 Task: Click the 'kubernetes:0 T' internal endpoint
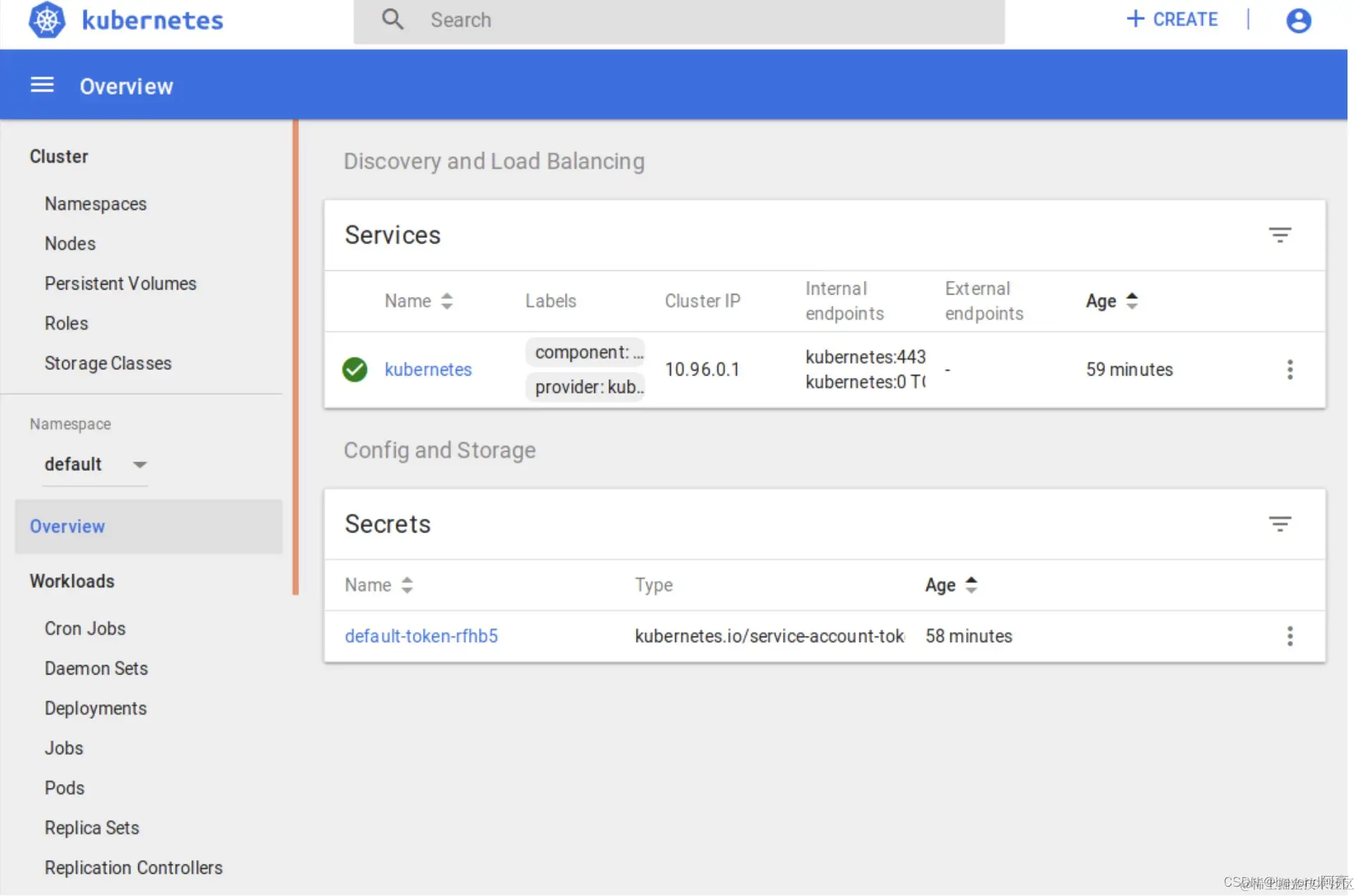pos(865,382)
